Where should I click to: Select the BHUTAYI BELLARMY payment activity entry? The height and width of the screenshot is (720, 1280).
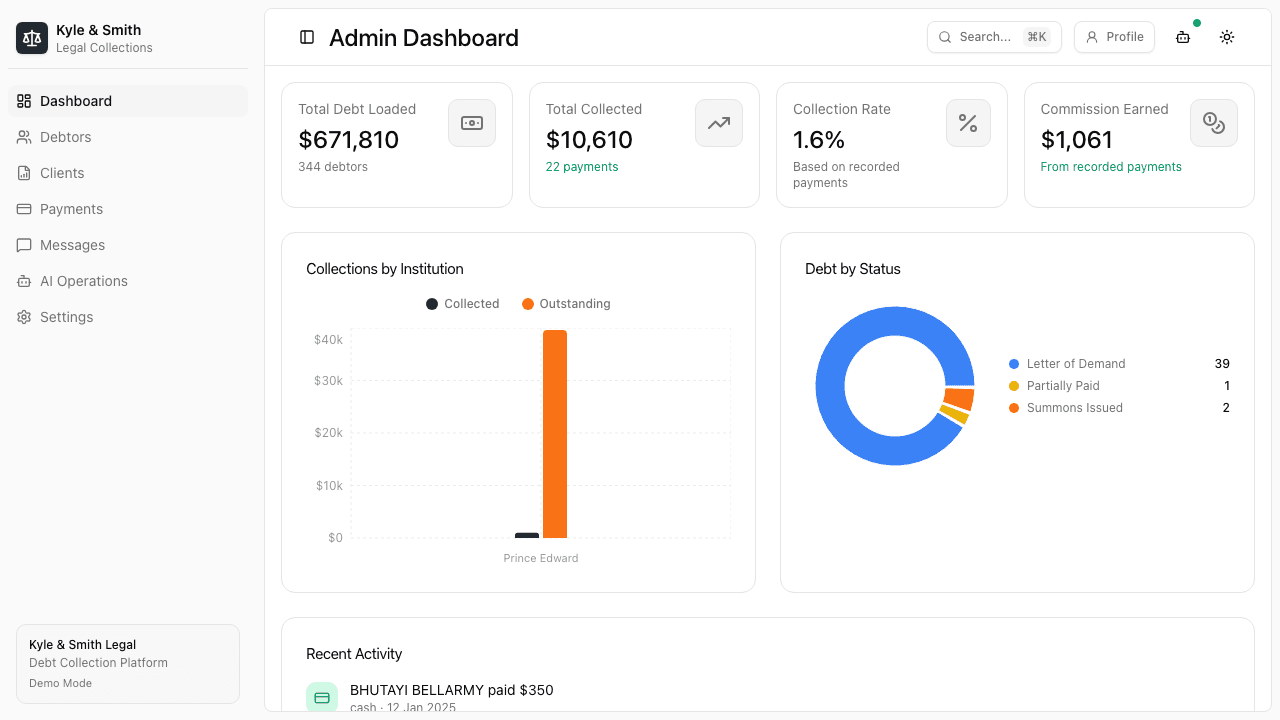(x=451, y=690)
